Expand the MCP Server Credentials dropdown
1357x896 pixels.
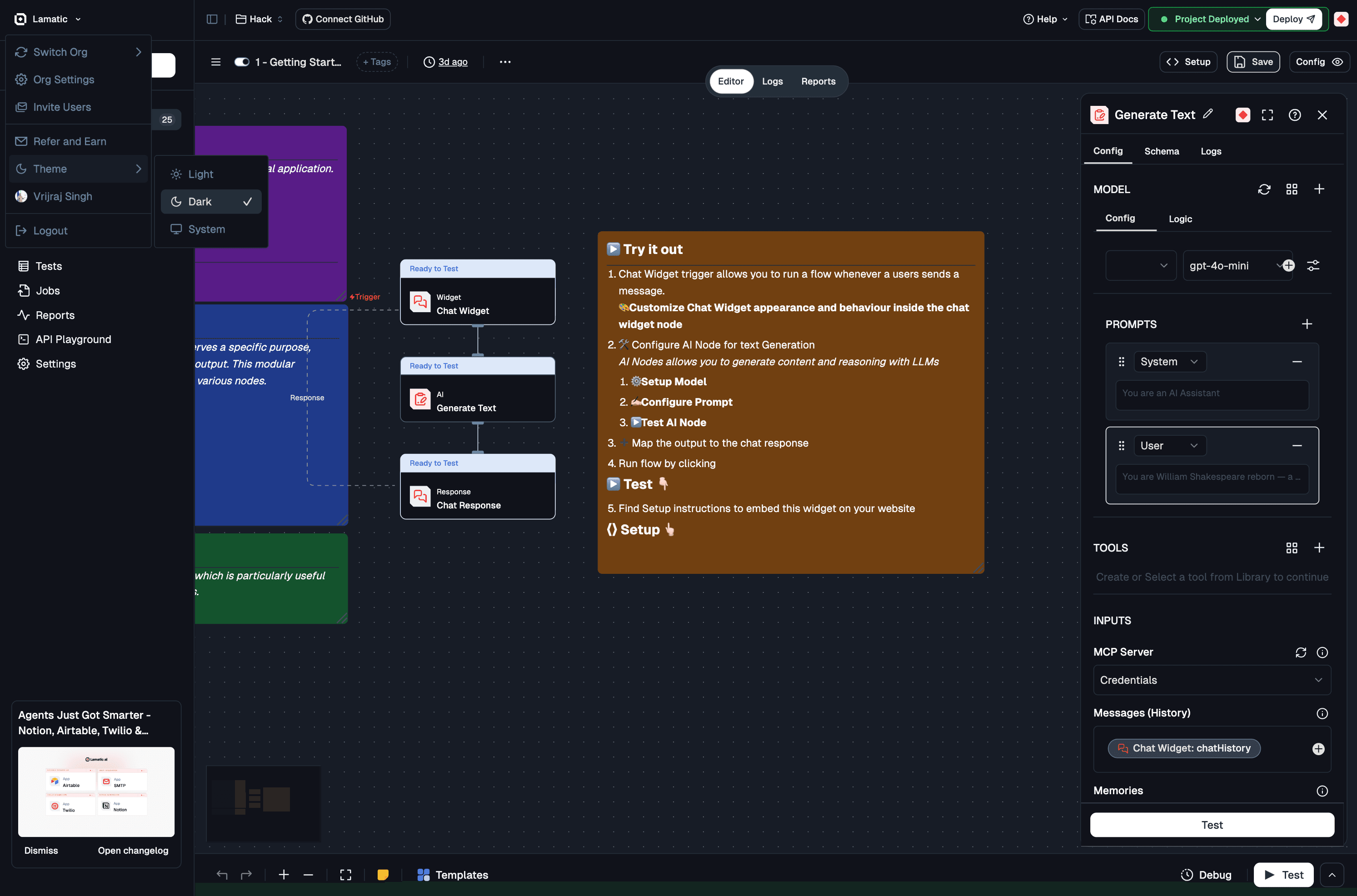[1211, 680]
